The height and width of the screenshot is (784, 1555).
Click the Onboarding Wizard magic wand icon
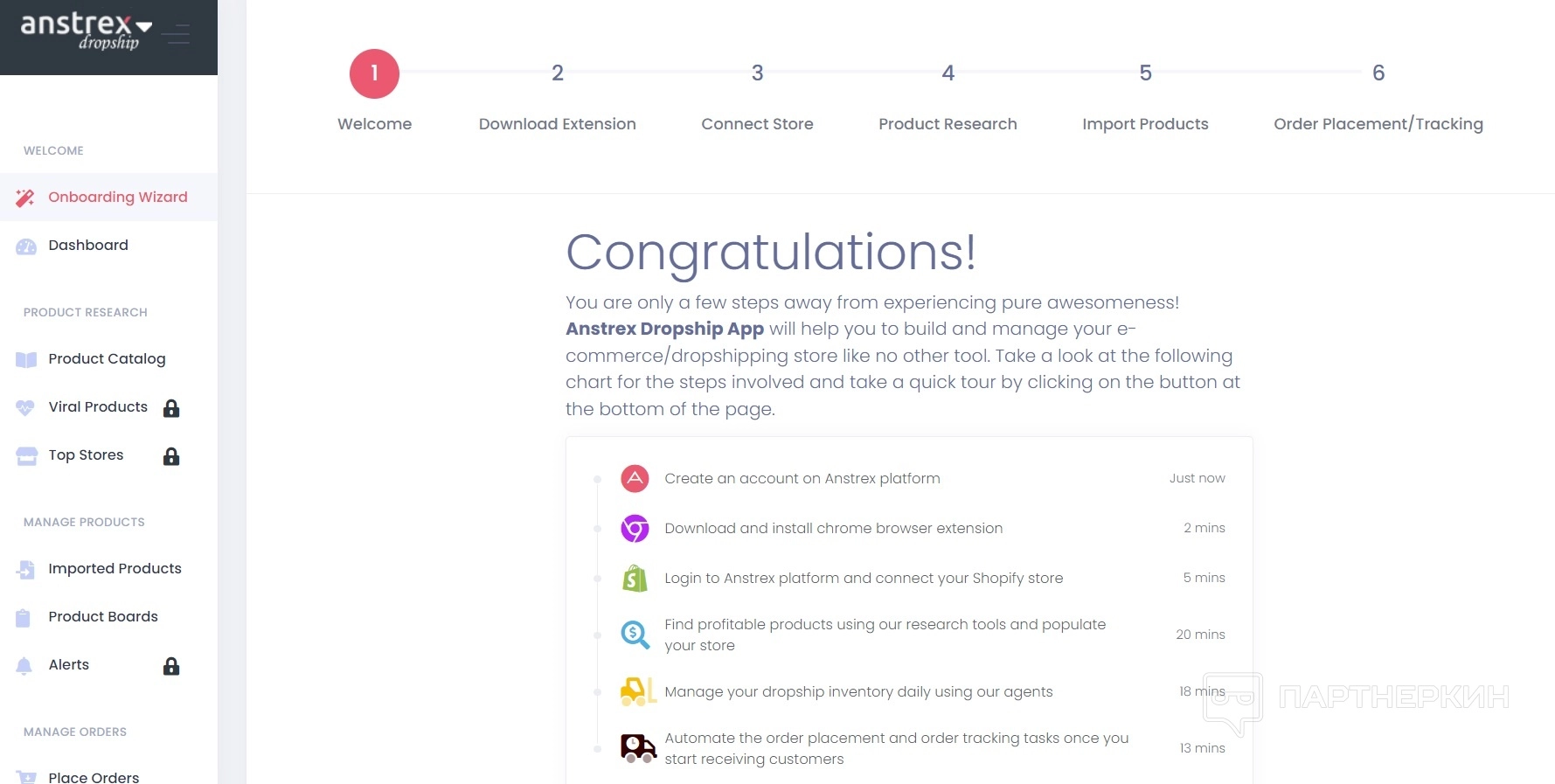click(25, 198)
